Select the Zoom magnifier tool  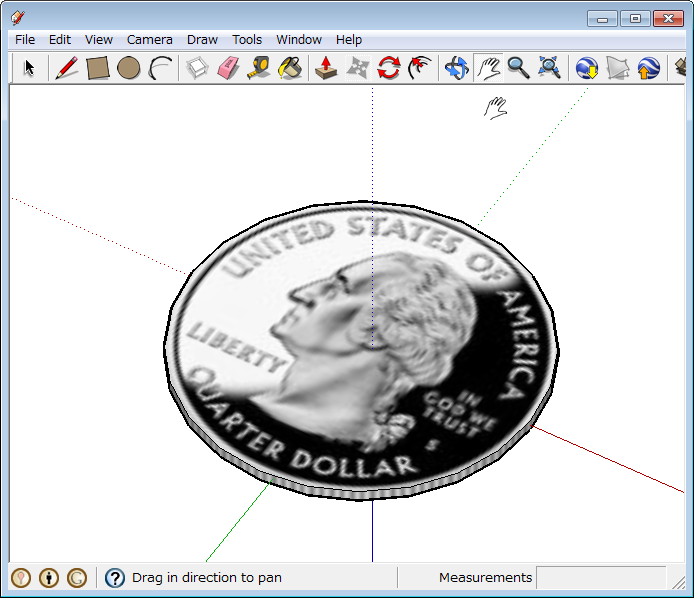(x=518, y=68)
